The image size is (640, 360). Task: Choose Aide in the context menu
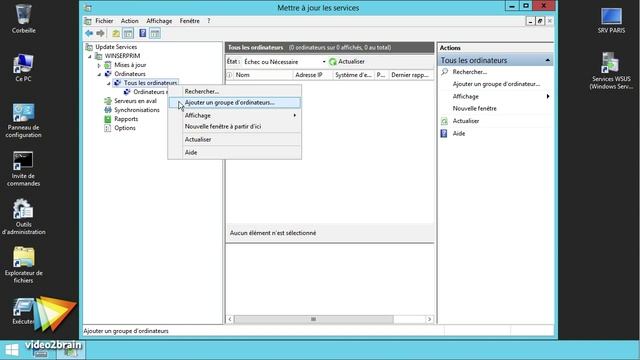(234, 152)
